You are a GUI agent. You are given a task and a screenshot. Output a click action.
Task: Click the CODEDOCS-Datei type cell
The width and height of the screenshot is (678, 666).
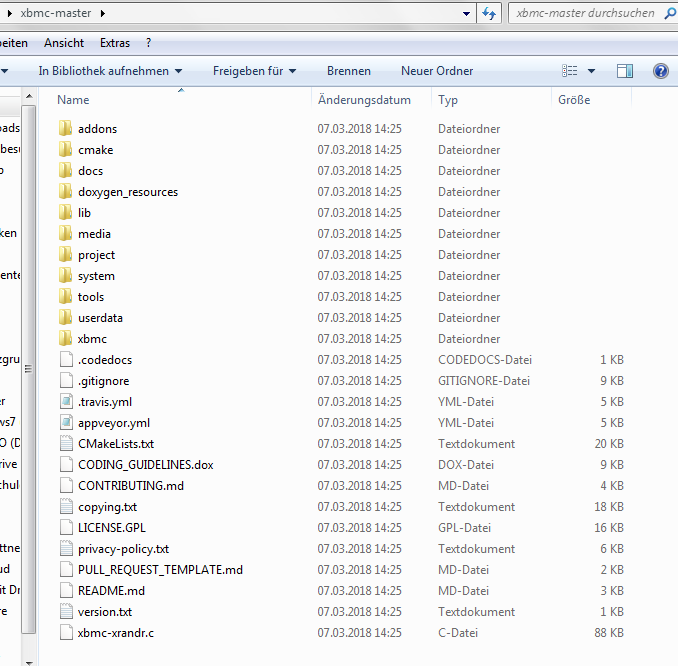tap(485, 359)
